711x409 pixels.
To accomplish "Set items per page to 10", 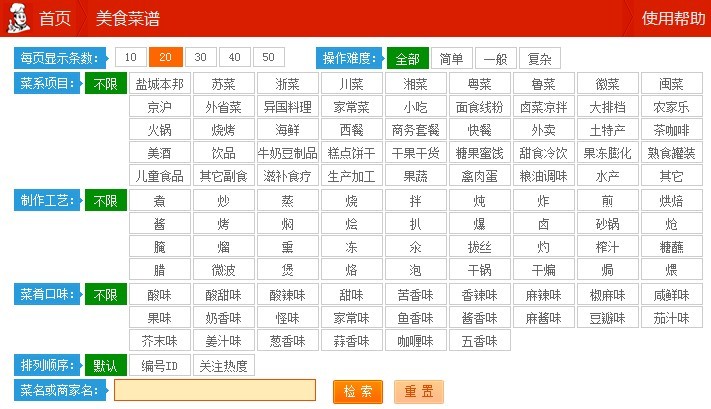I will [133, 58].
